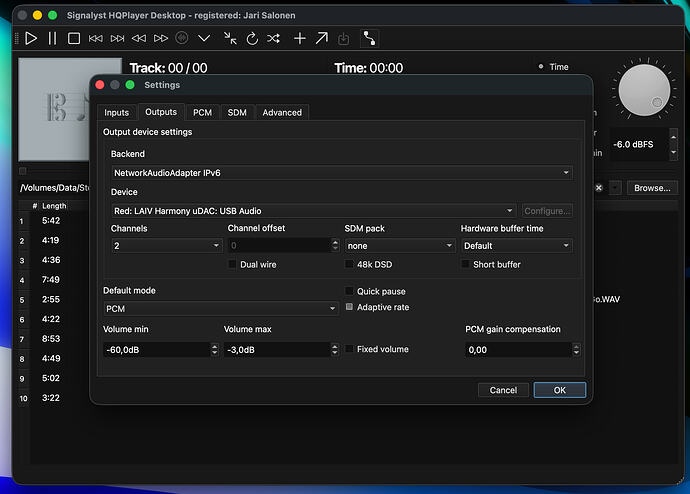Viewport: 690px width, 494px height.
Task: Switch to the Advanced tab
Action: (282, 113)
